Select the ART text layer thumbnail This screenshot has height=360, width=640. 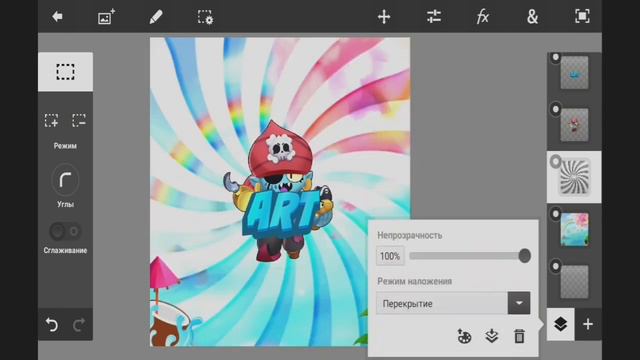[574, 73]
